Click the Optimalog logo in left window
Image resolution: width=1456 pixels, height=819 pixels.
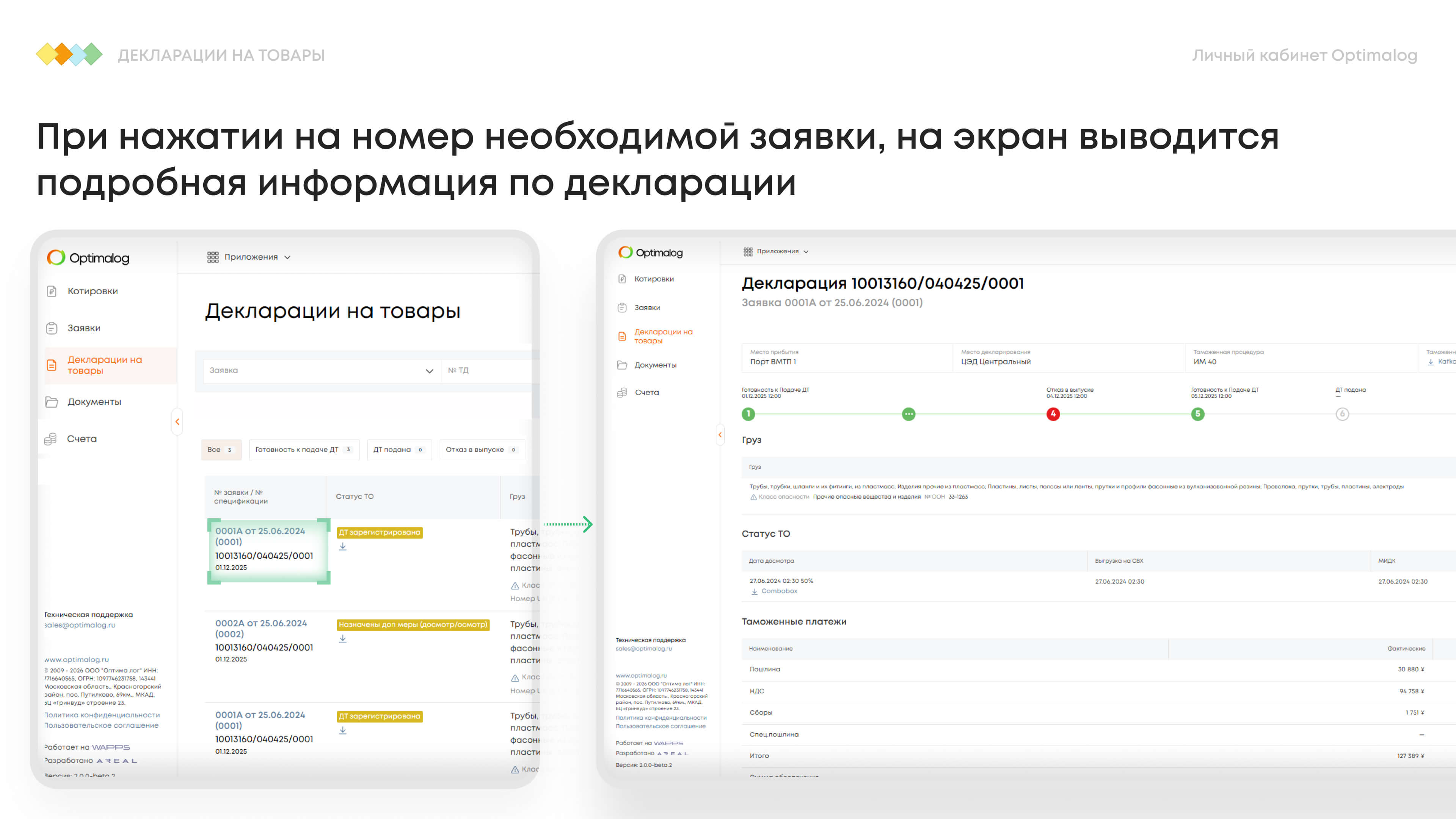coord(88,258)
